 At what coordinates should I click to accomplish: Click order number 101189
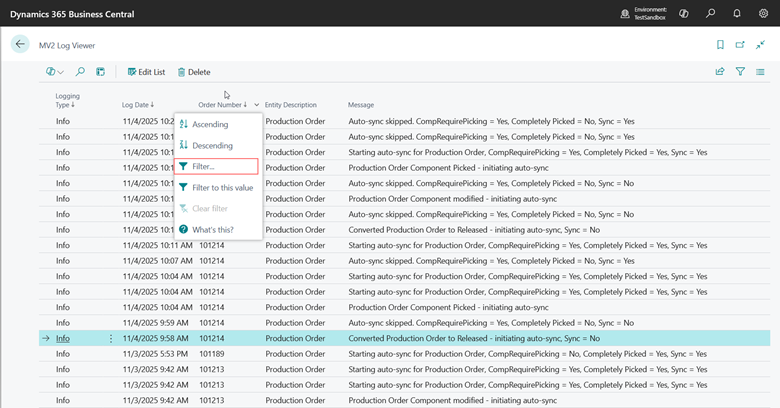[212, 354]
